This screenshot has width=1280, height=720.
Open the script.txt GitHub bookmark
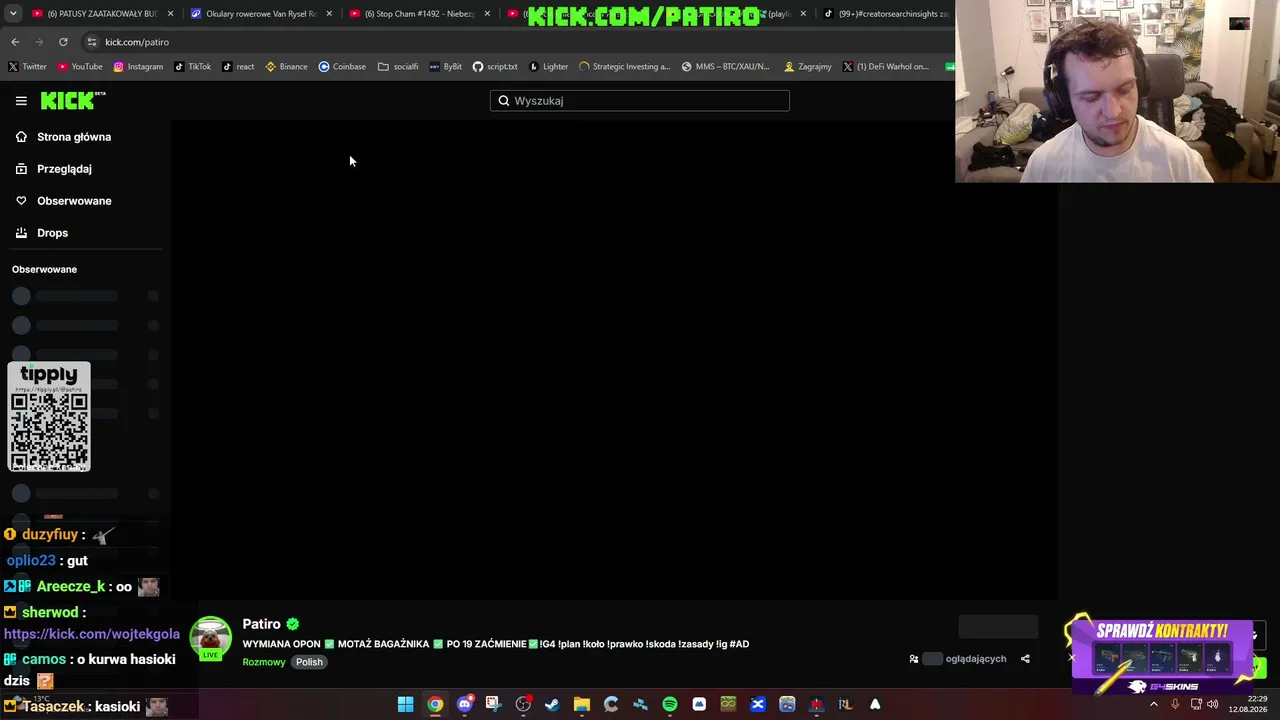point(495,67)
